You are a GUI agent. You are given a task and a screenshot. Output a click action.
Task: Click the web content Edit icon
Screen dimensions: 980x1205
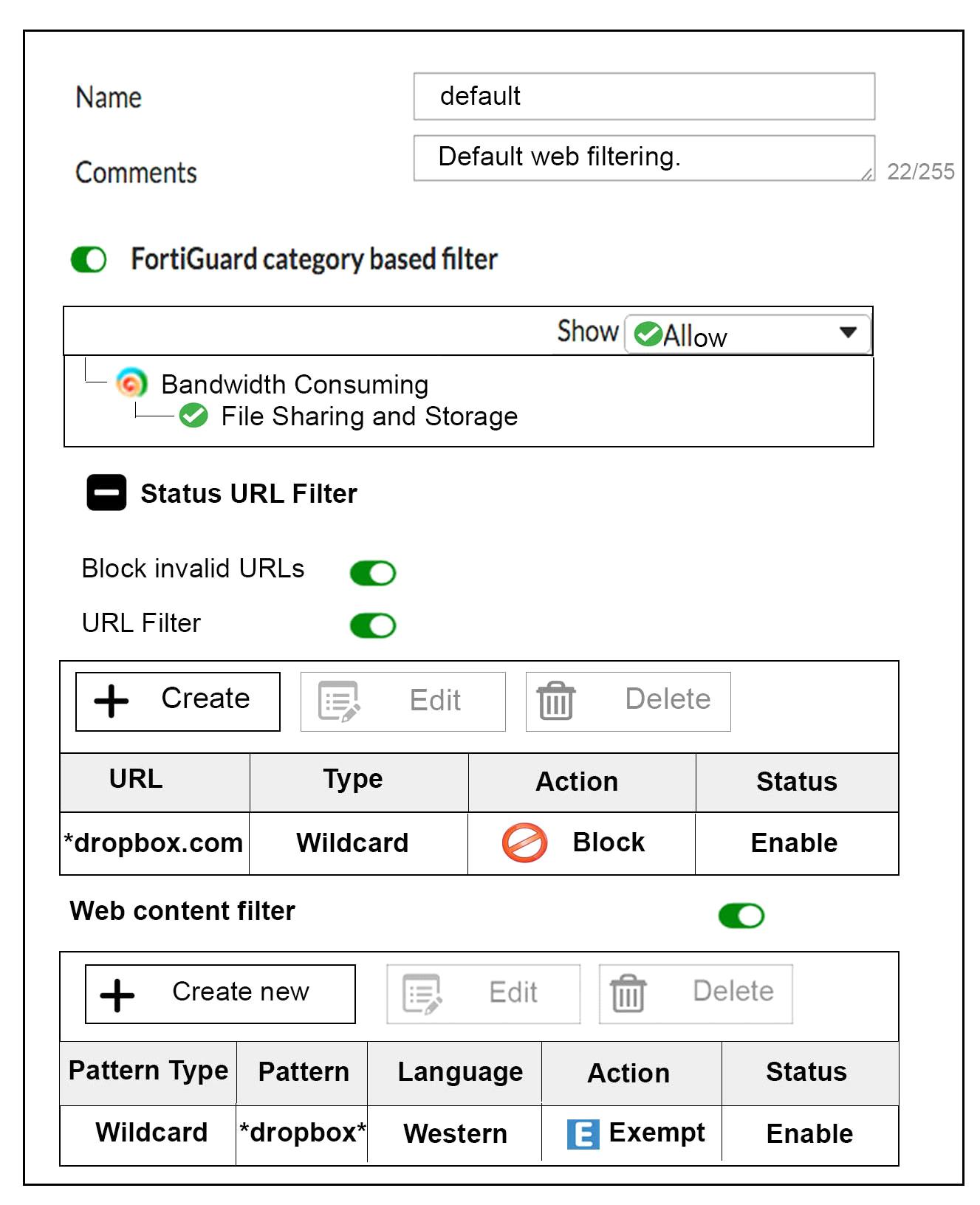click(423, 993)
